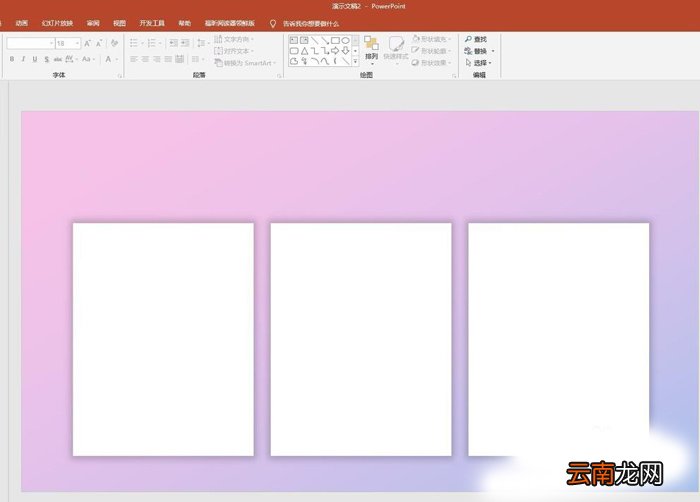This screenshot has height=502, width=700.
Task: Select curve line shape
Action: click(x=325, y=62)
